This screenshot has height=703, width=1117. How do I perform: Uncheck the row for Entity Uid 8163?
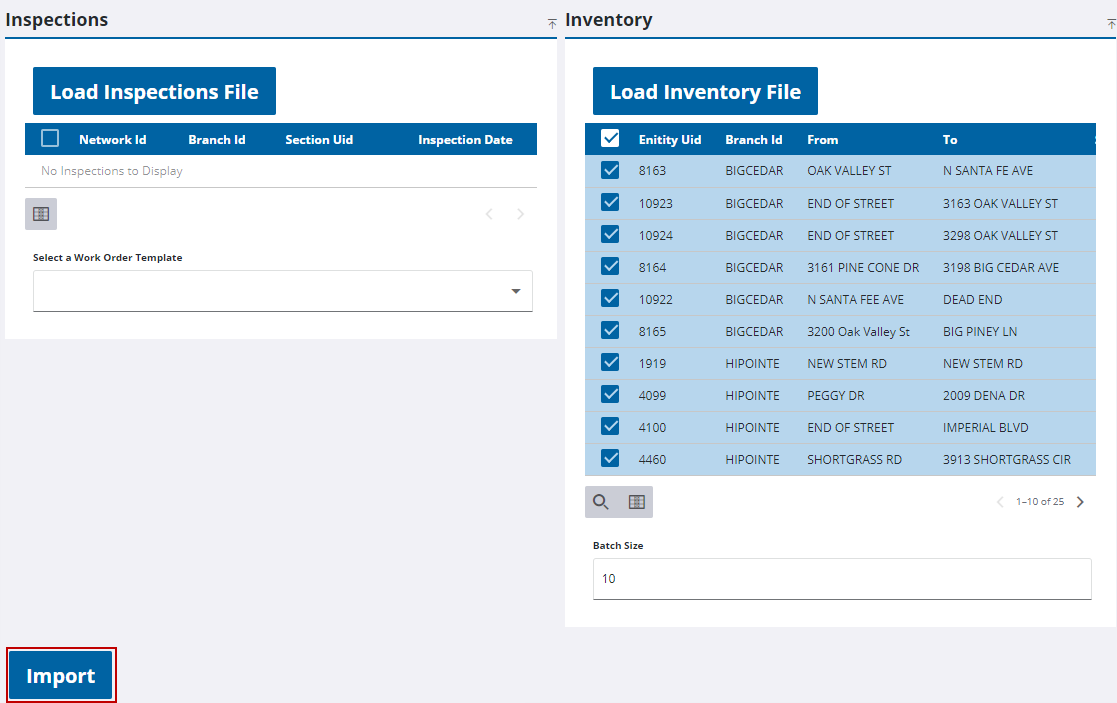(x=610, y=171)
